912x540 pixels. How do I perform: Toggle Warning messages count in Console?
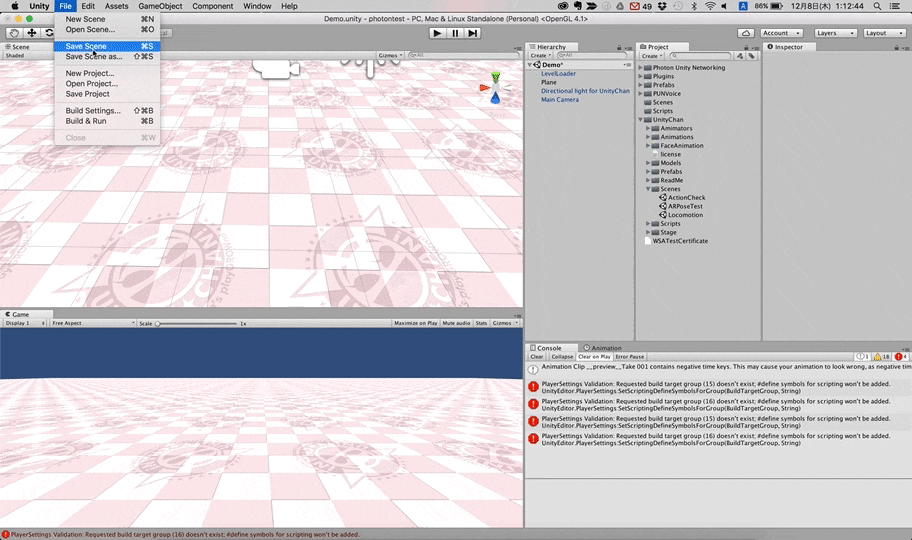[x=881, y=357]
